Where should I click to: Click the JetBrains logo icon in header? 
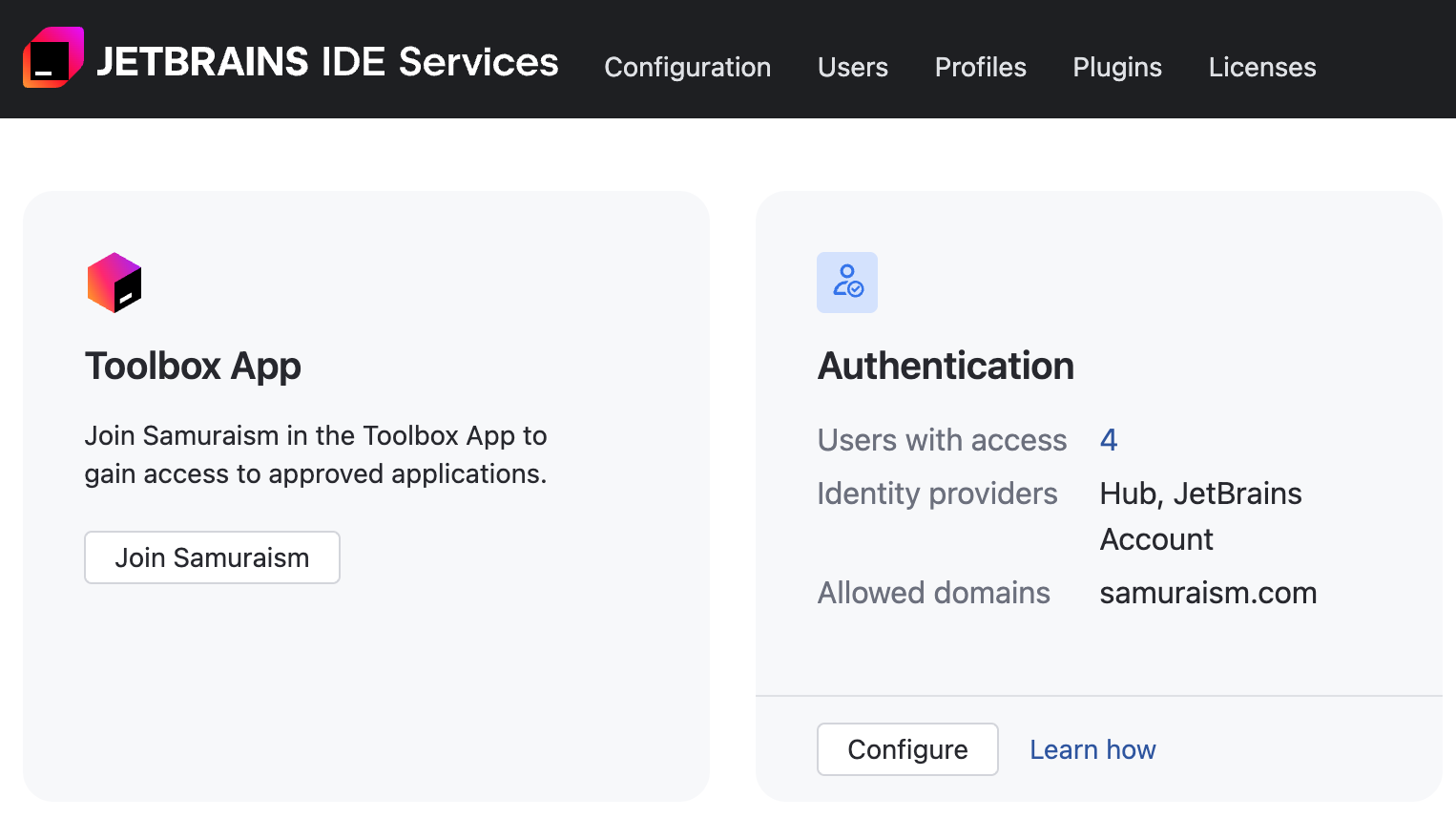[53, 57]
